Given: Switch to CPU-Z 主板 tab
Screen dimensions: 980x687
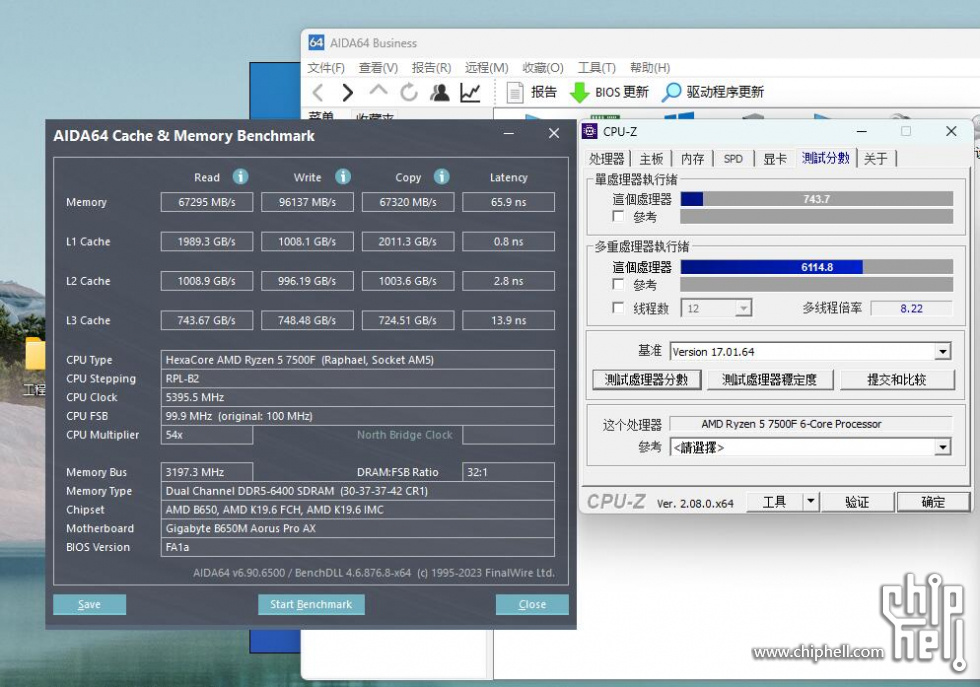Looking at the screenshot, I should coord(651,159).
